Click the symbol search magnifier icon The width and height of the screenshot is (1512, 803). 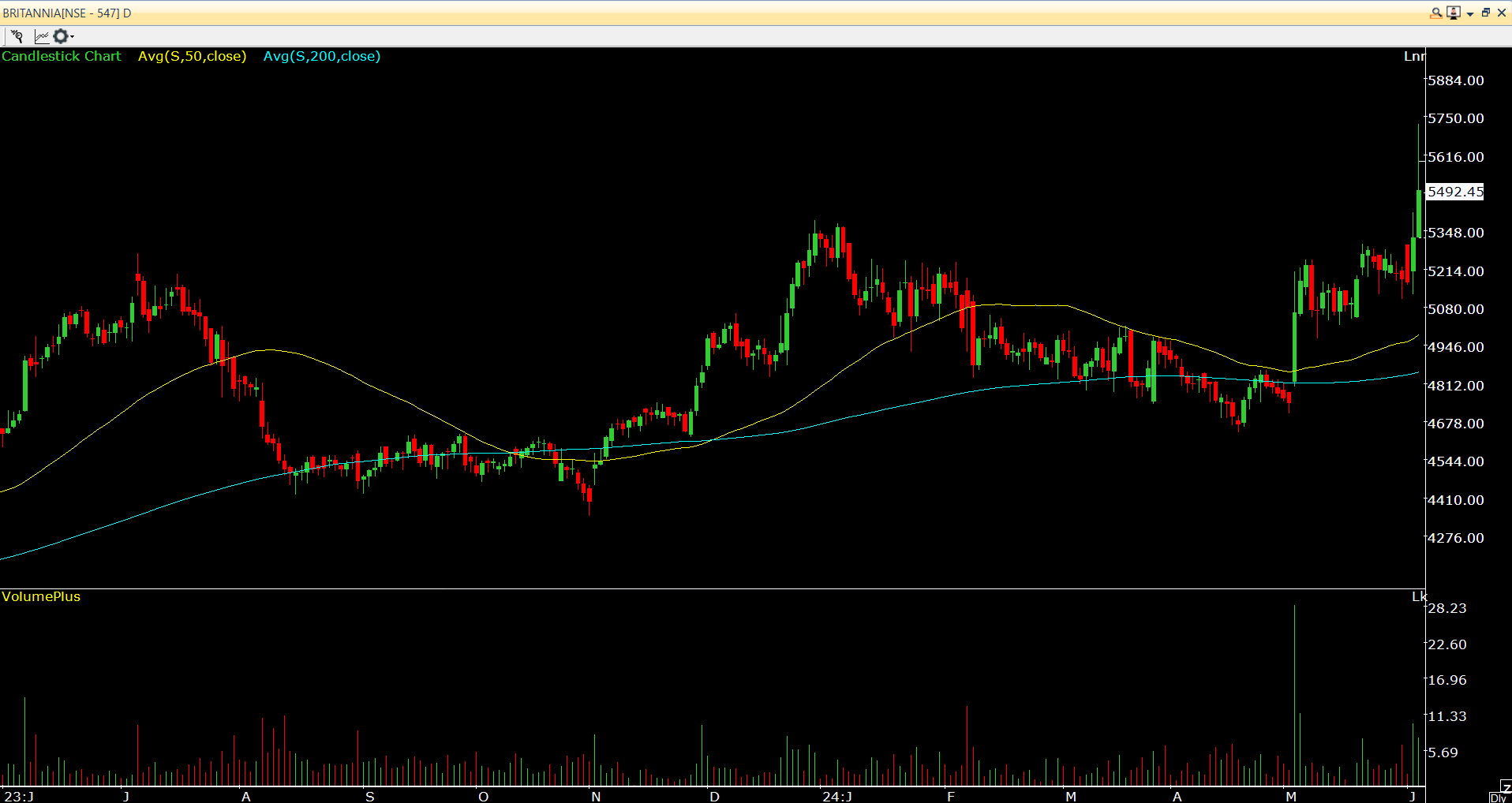coord(1436,13)
